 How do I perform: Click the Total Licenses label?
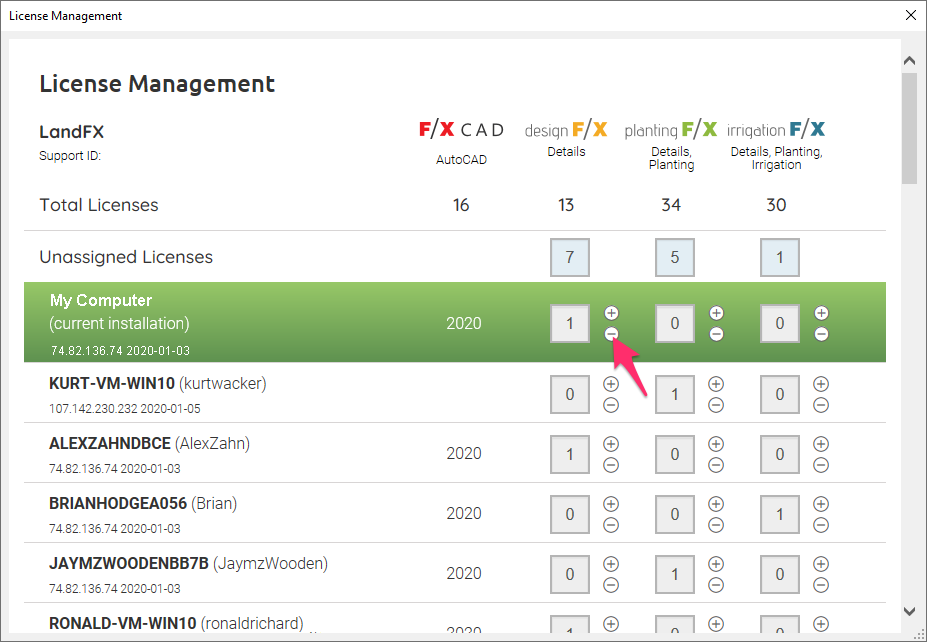click(x=99, y=205)
